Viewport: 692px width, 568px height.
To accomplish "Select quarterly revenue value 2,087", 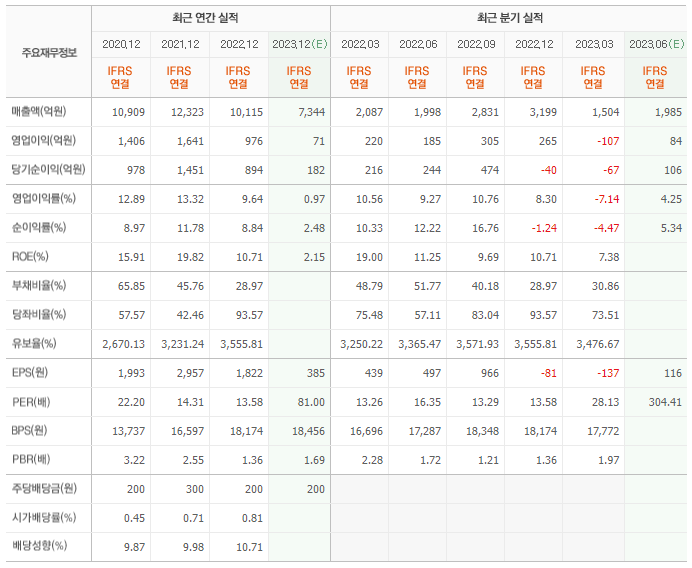I will tap(369, 112).
